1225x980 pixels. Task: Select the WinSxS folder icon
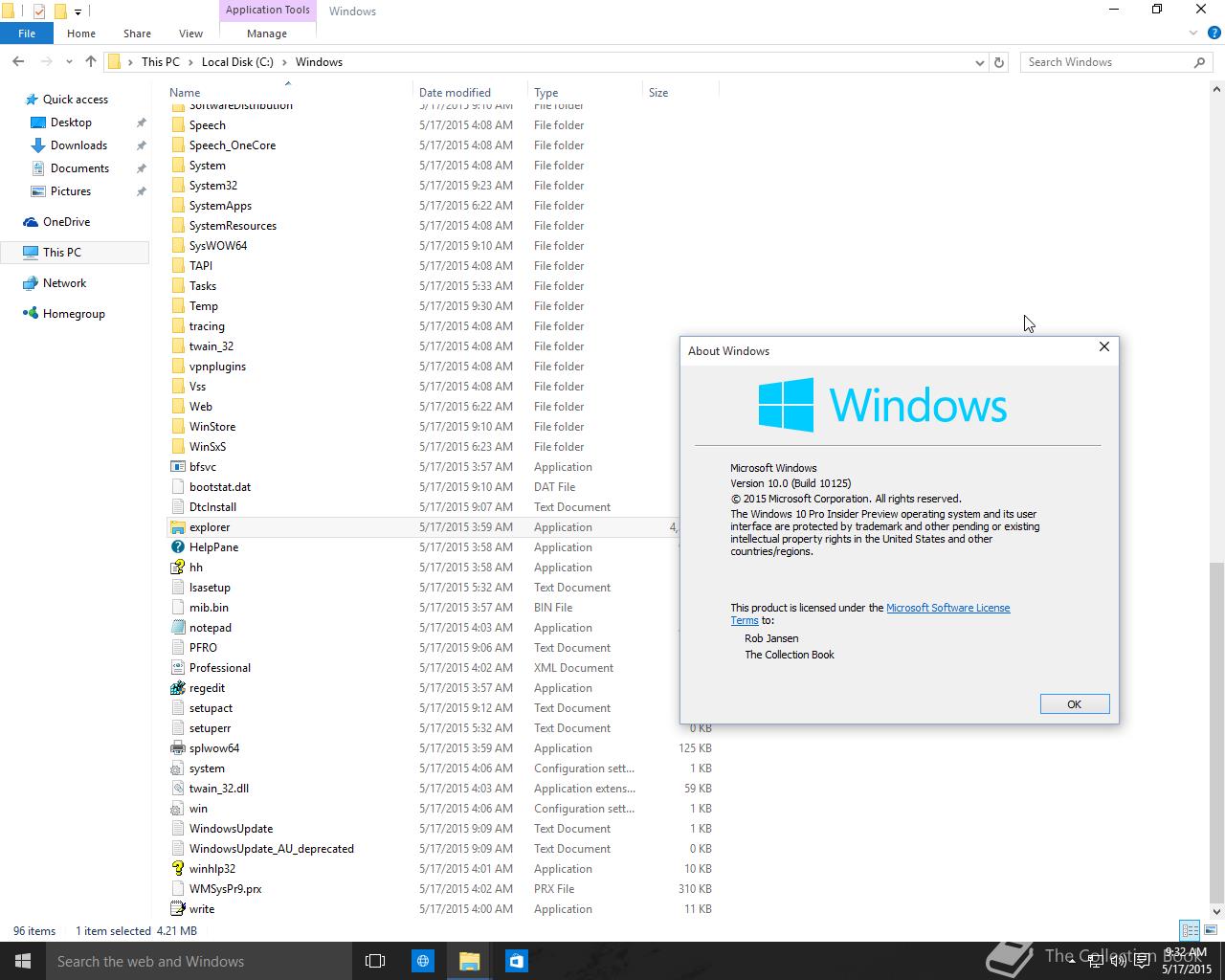click(x=177, y=447)
